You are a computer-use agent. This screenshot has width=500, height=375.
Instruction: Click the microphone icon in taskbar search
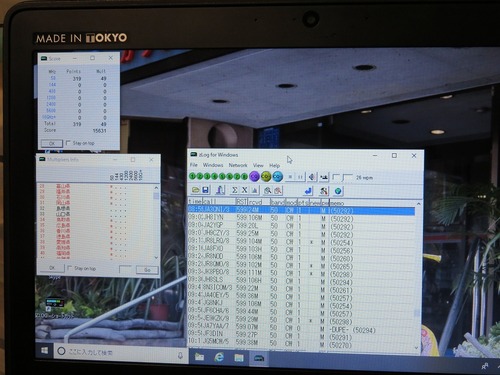tap(180, 355)
